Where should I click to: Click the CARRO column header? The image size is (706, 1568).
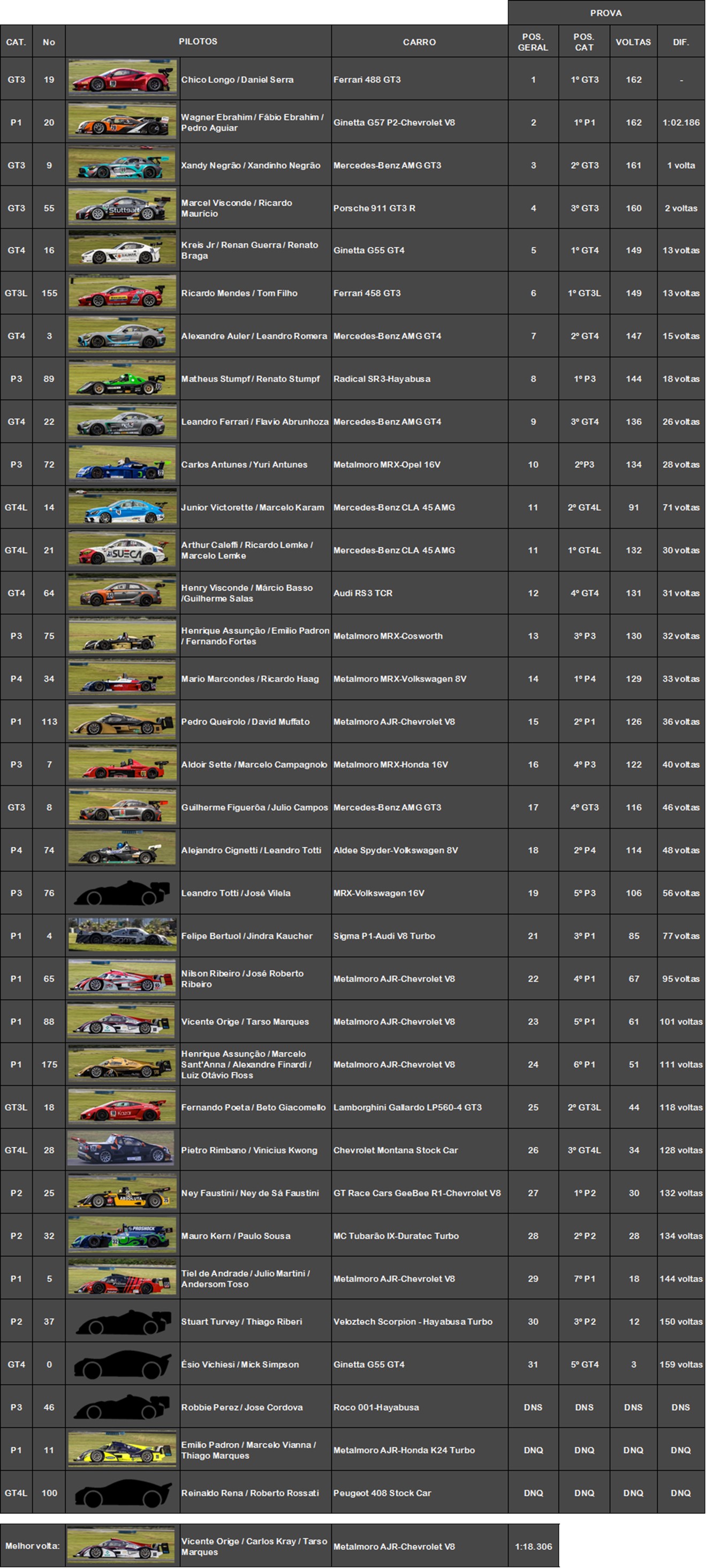coord(419,41)
